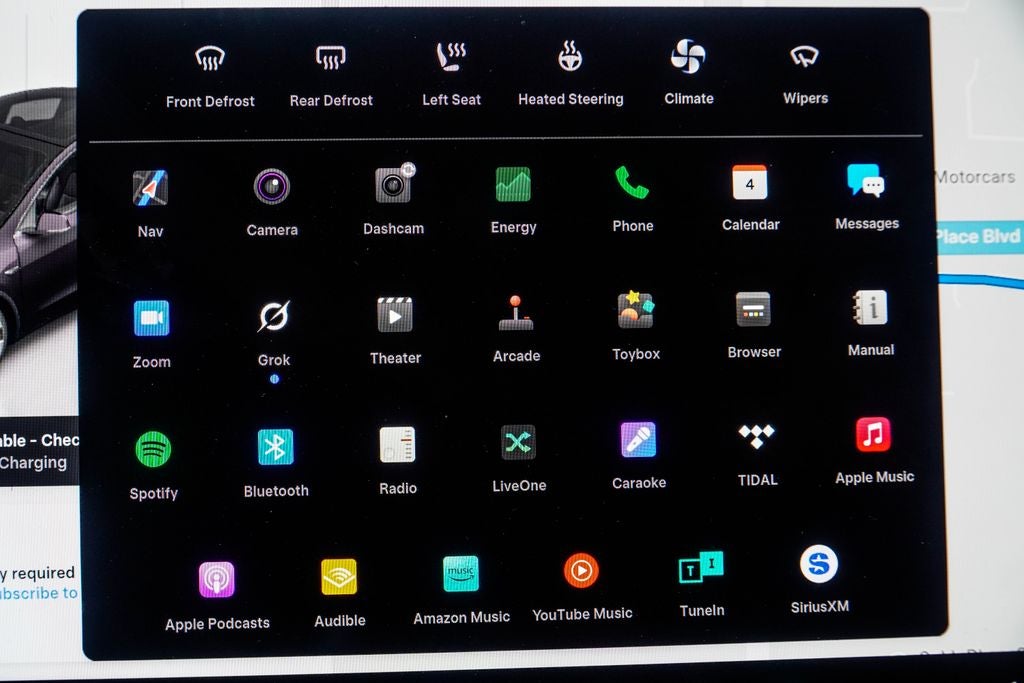Open the Energy app
Image resolution: width=1024 pixels, height=683 pixels.
(513, 185)
